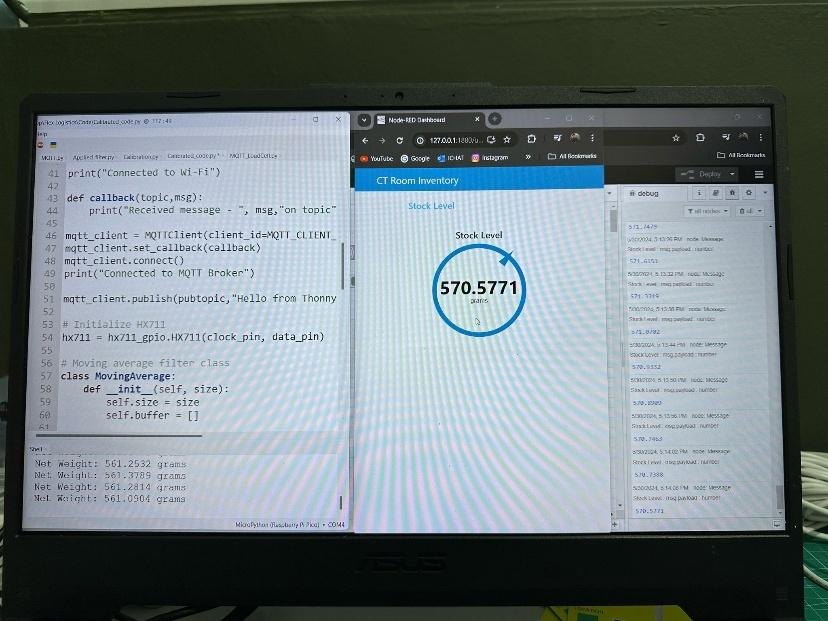Image resolution: width=828 pixels, height=621 pixels.
Task: Bookmark the dashboard page with star icon
Action: coord(507,139)
